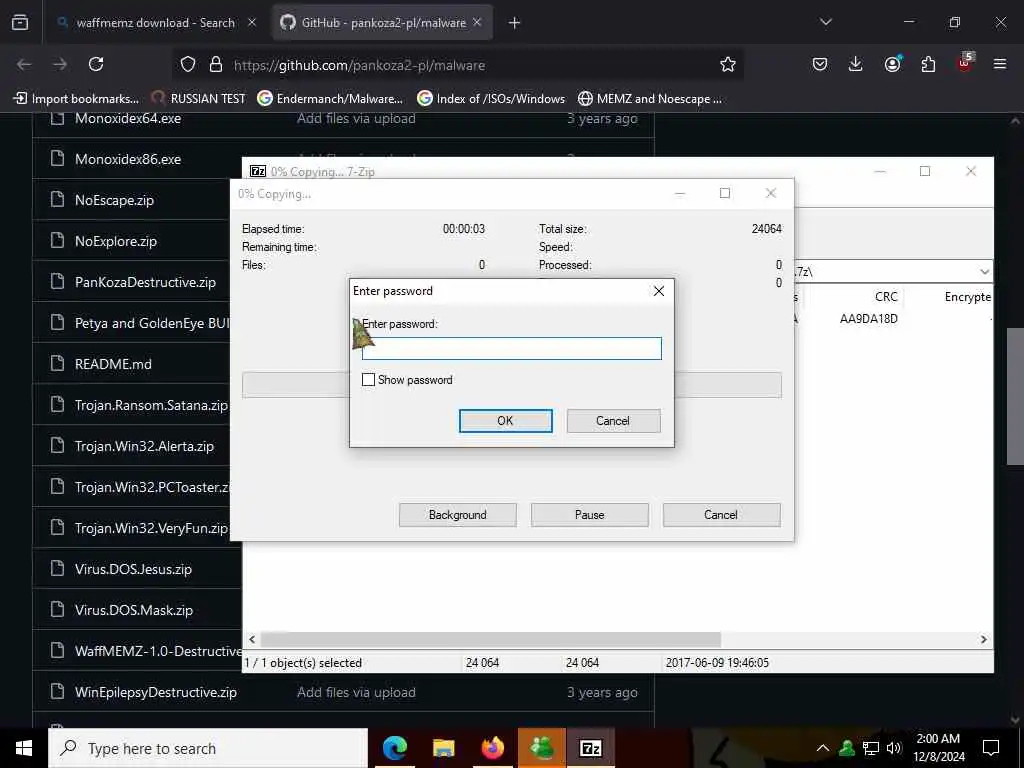Viewport: 1024px width, 768px height.
Task: Open RUSSIAN TEST bookmark
Action: click(199, 99)
